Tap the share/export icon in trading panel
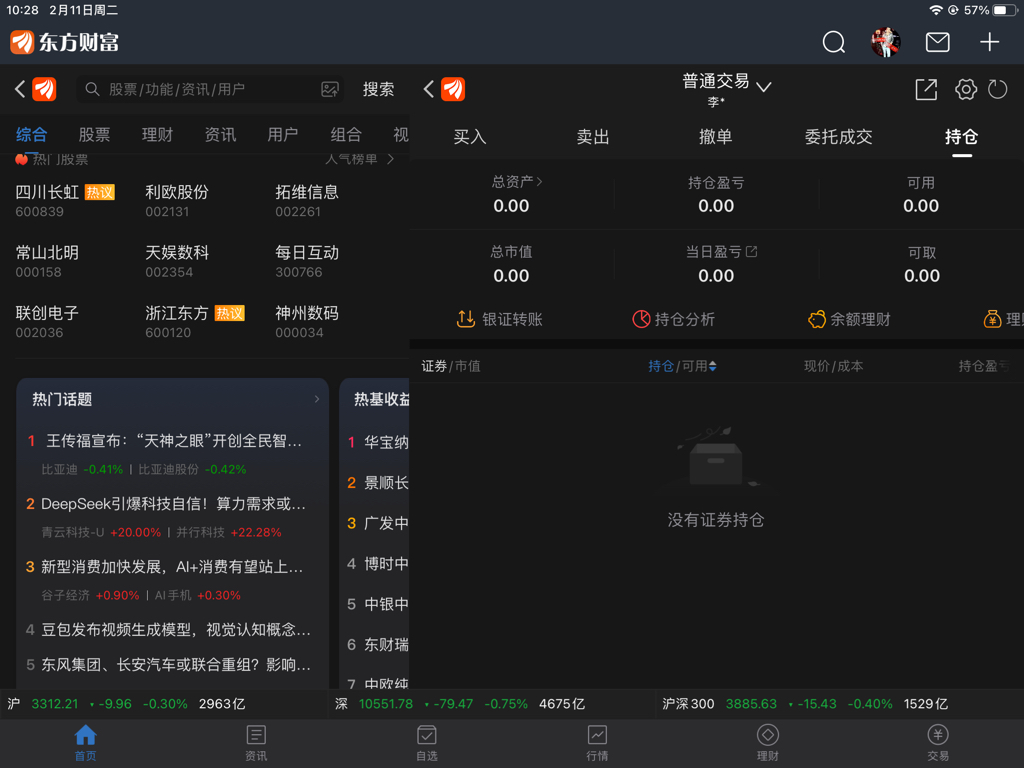This screenshot has height=768, width=1024. coord(926,89)
